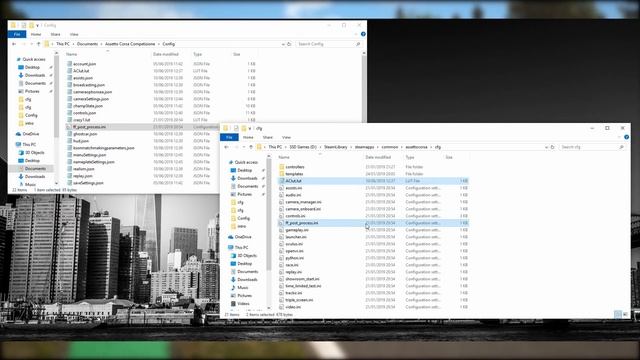The image size is (640, 360).
Task: Open the Share ribbon tab in Config window
Action: point(55,34)
